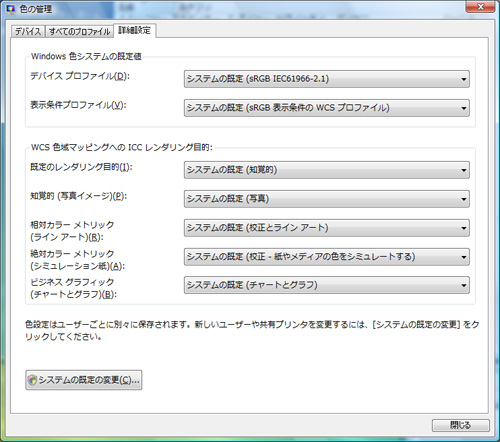Open 絶対カラー メトリック dropdown
500x442 pixels.
[327, 257]
